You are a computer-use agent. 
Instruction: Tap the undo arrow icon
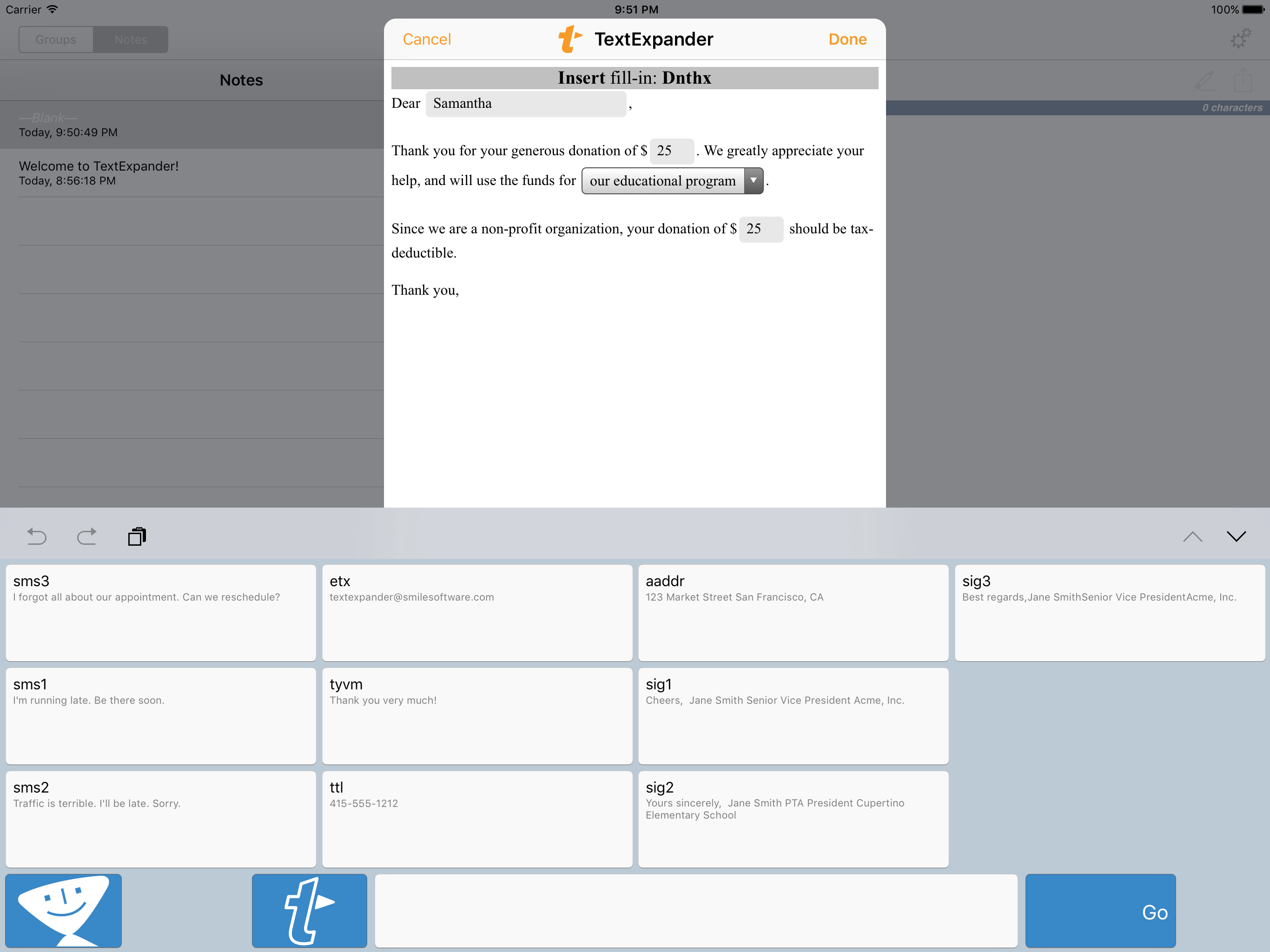37,536
